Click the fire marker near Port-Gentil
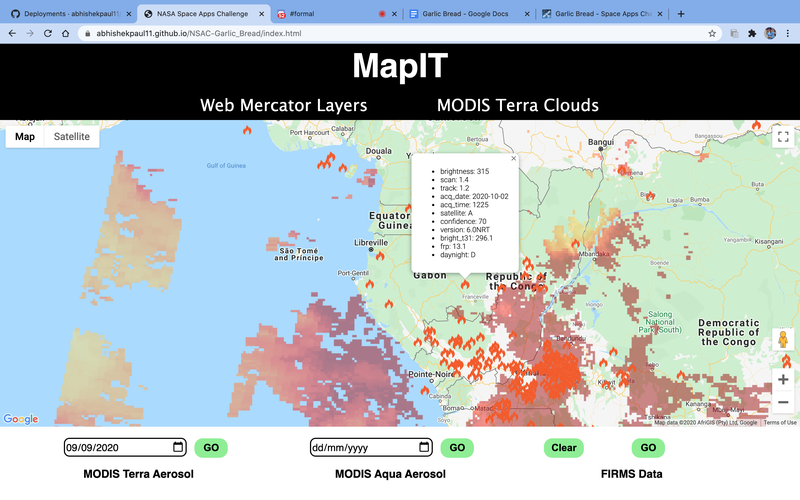The height and width of the screenshot is (500, 800). (x=369, y=284)
